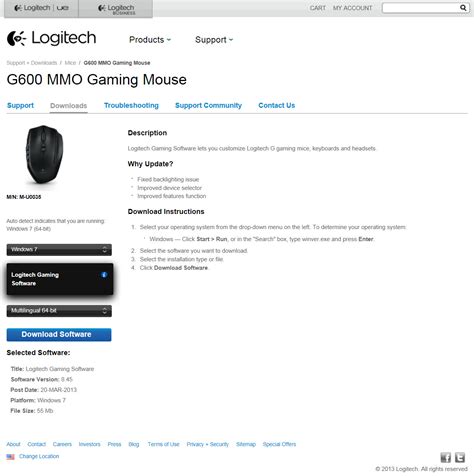Open the Products menu
Screen dimensions: 474x476
150,40
